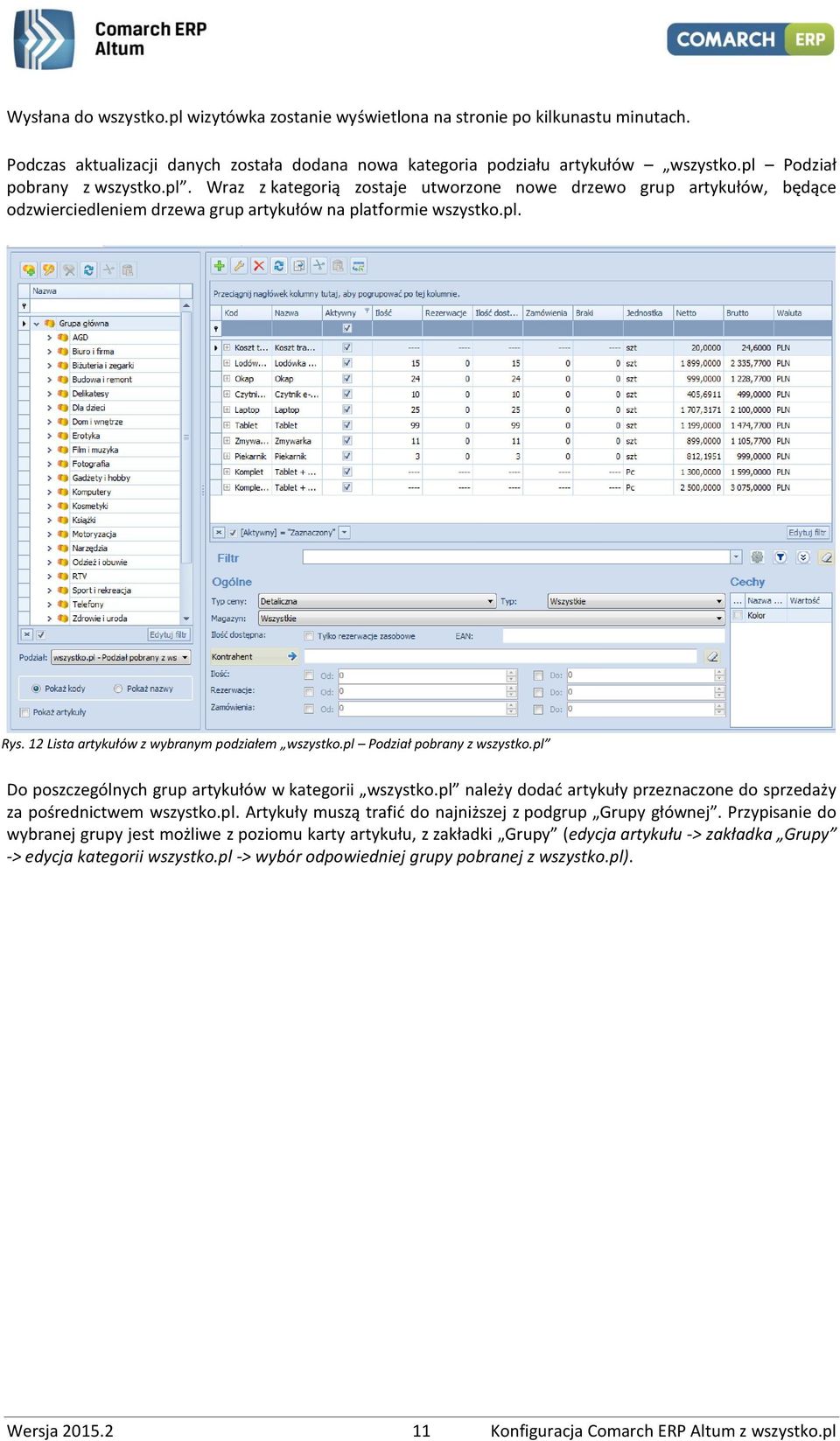
Task: Select the Pokaż nazwy radio button
Action: point(118,689)
